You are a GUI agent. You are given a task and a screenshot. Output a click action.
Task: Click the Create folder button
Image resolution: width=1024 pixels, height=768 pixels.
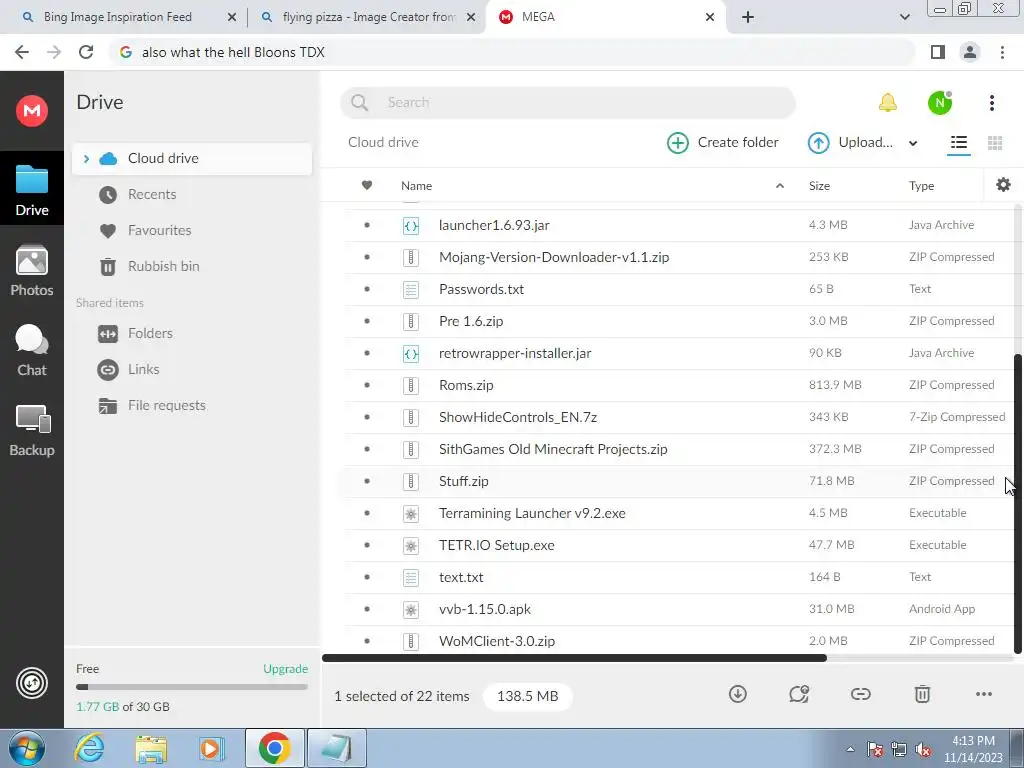tap(723, 142)
